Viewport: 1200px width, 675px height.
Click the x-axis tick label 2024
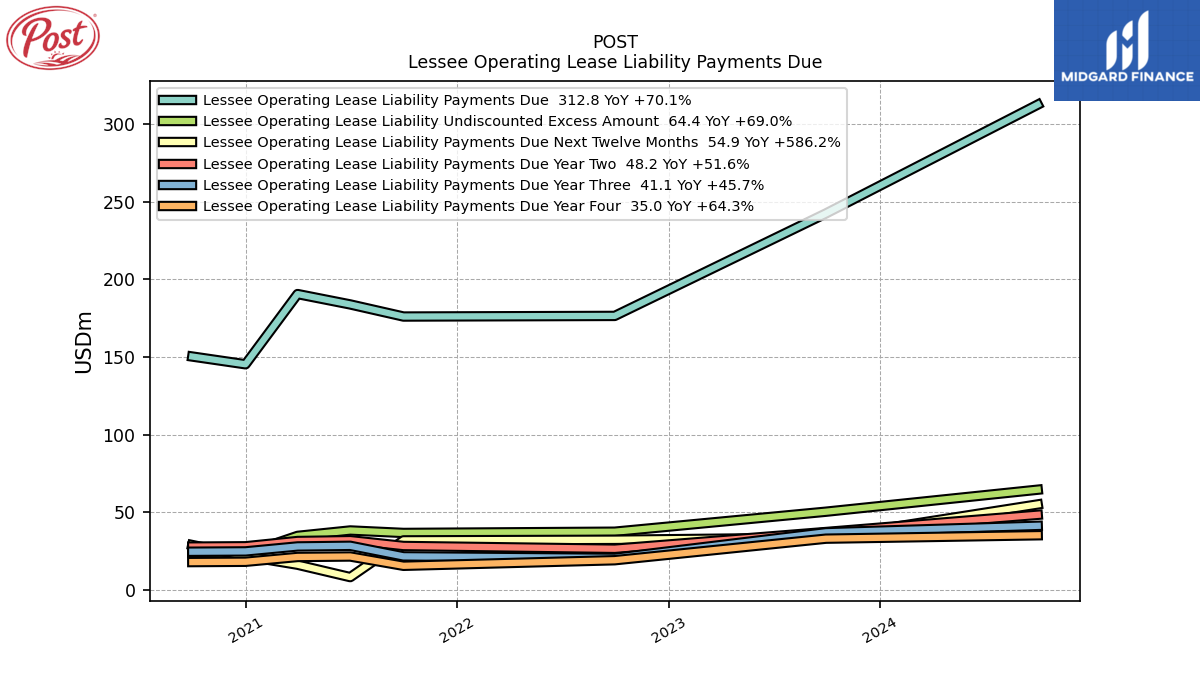point(879,630)
